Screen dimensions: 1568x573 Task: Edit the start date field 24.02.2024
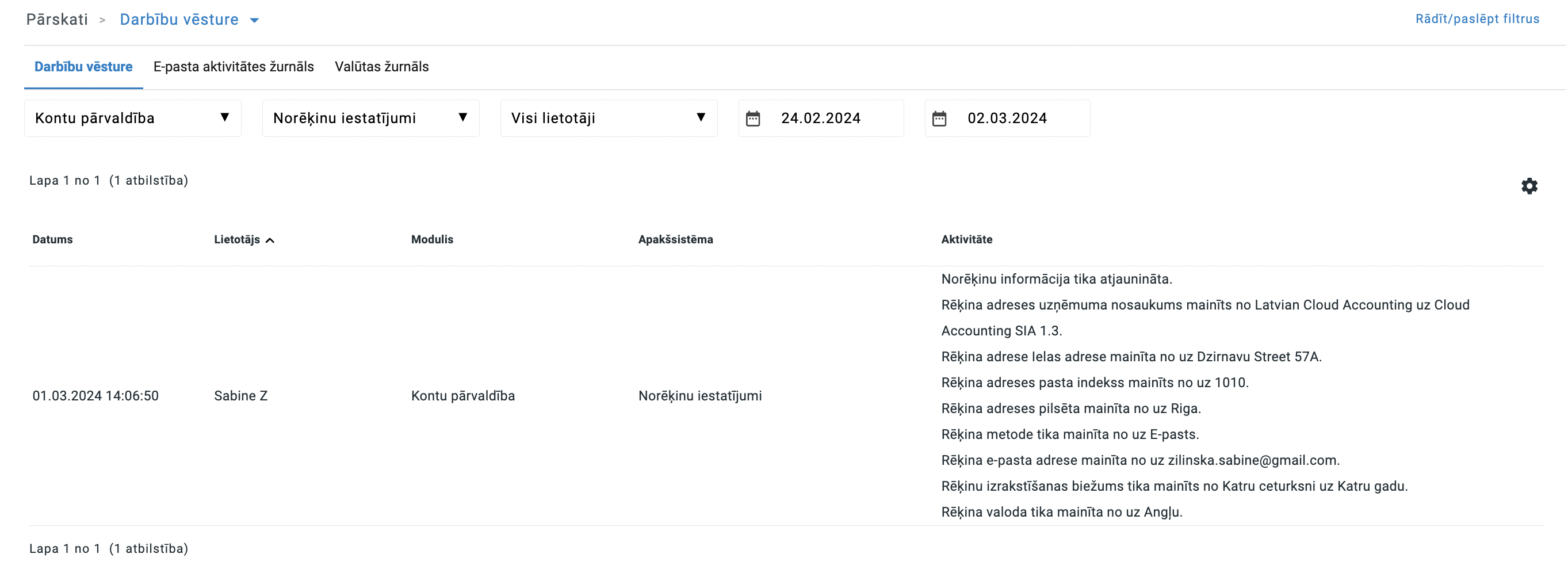(820, 118)
